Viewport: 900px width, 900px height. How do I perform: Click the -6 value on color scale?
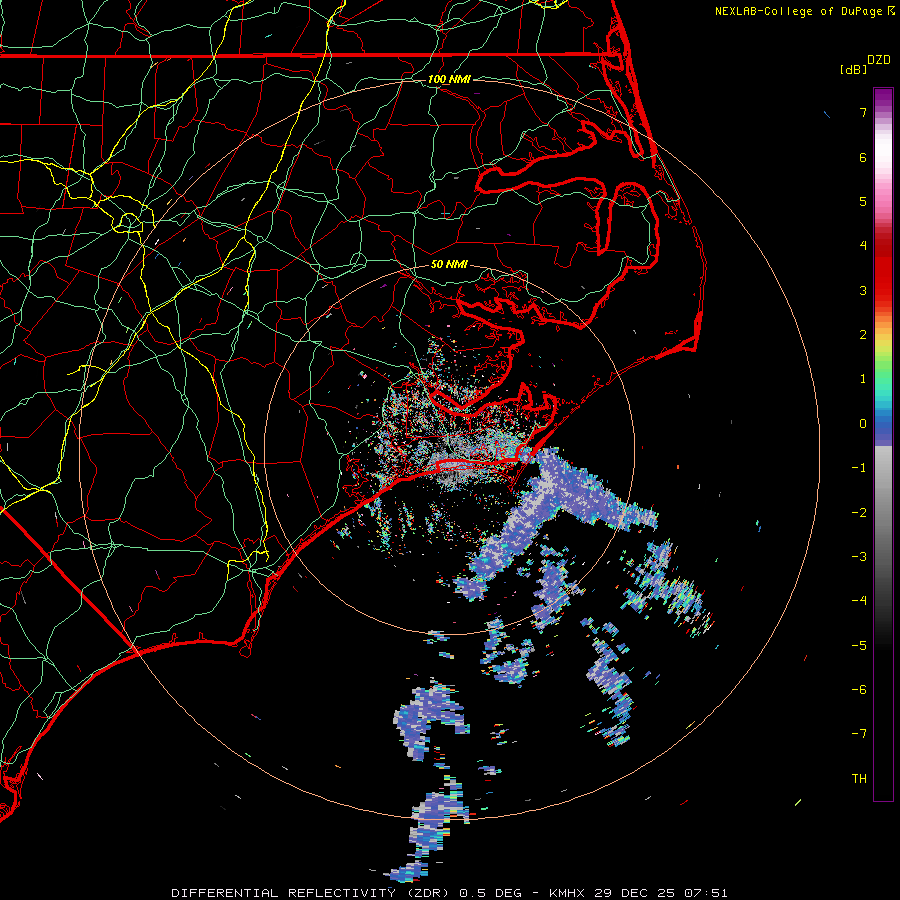[859, 690]
